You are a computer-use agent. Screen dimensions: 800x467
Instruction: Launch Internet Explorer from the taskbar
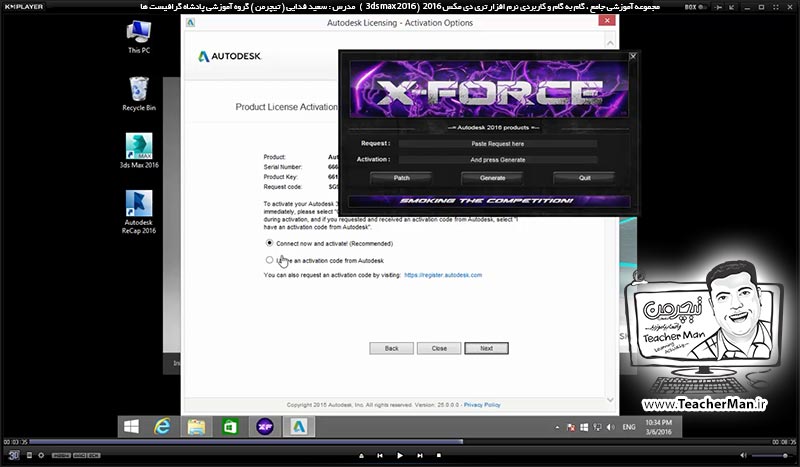[x=162, y=427]
